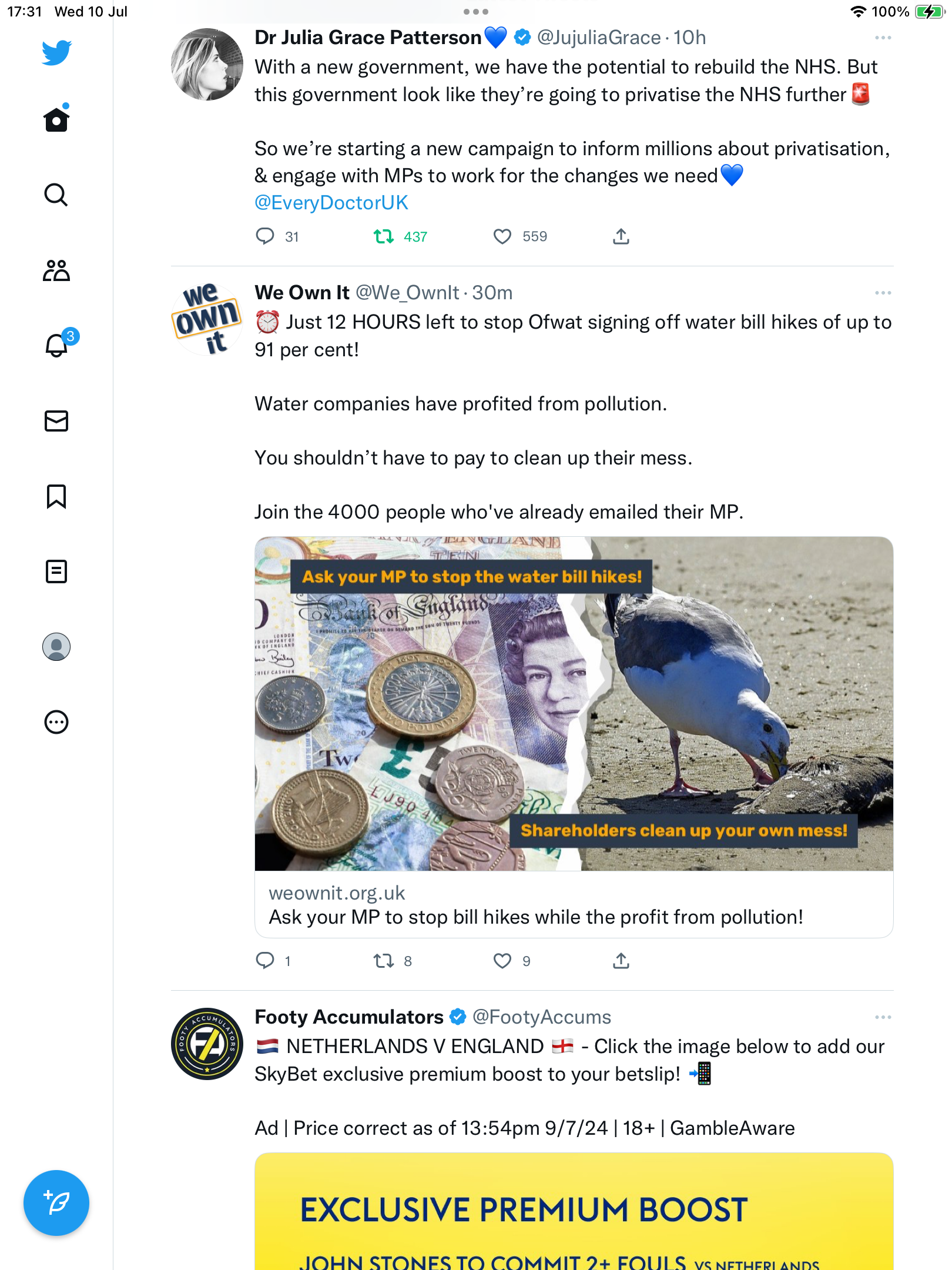The image size is (952, 1270).
Task: Reply to the We Own It tweet
Action: (x=265, y=961)
